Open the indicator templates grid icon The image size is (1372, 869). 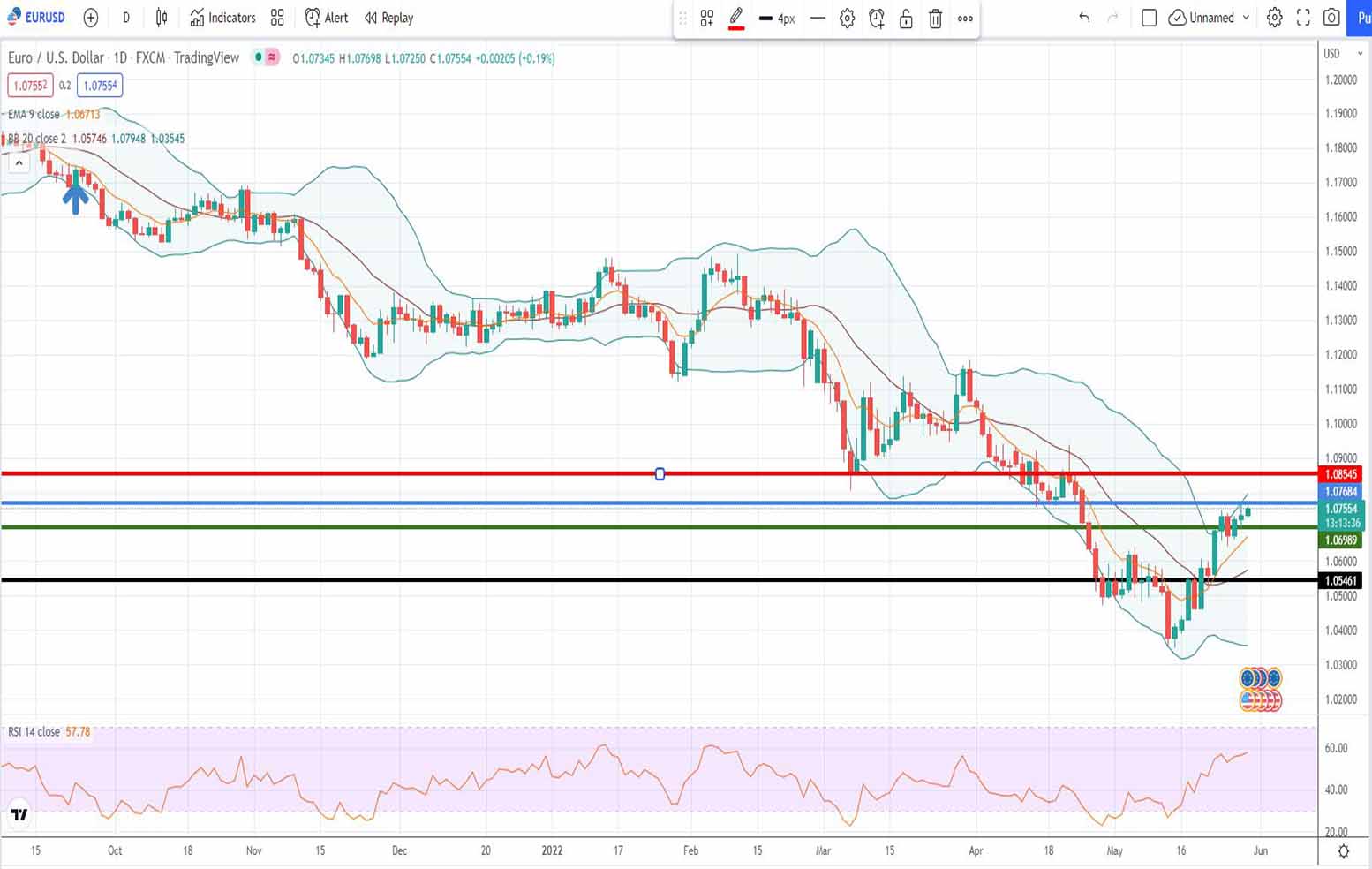(x=277, y=18)
